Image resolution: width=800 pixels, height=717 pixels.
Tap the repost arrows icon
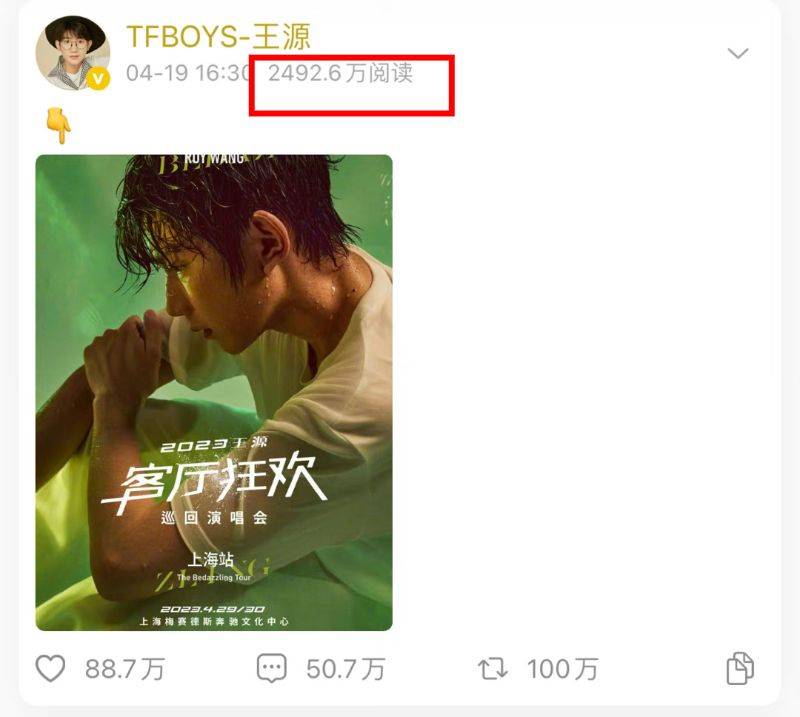pyautogui.click(x=493, y=669)
